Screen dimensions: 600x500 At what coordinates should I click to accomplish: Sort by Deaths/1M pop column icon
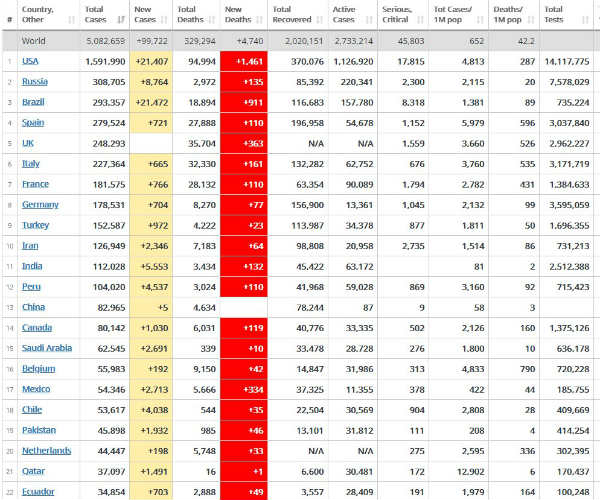(x=531, y=20)
